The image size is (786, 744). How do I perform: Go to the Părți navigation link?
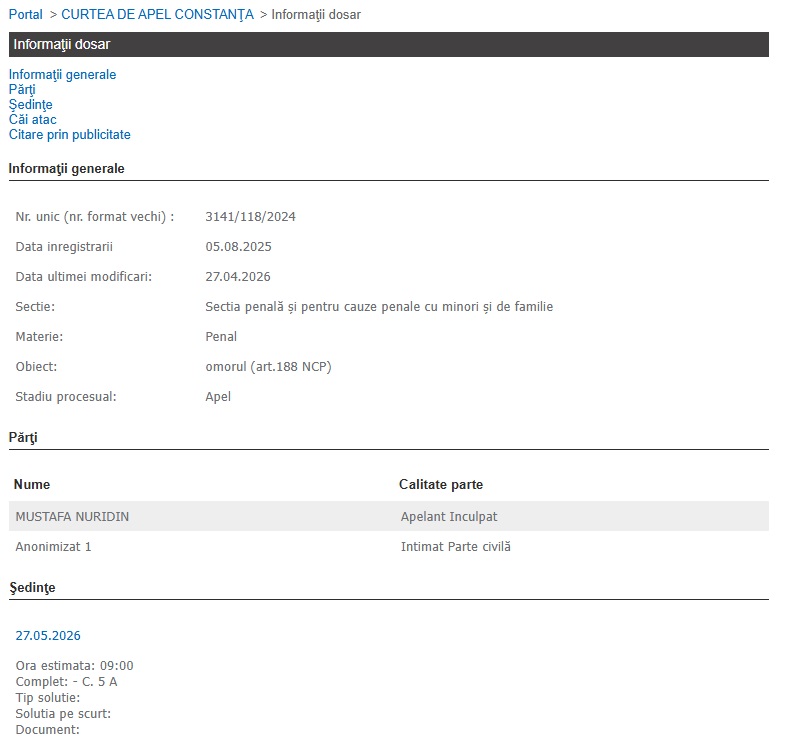[x=22, y=90]
